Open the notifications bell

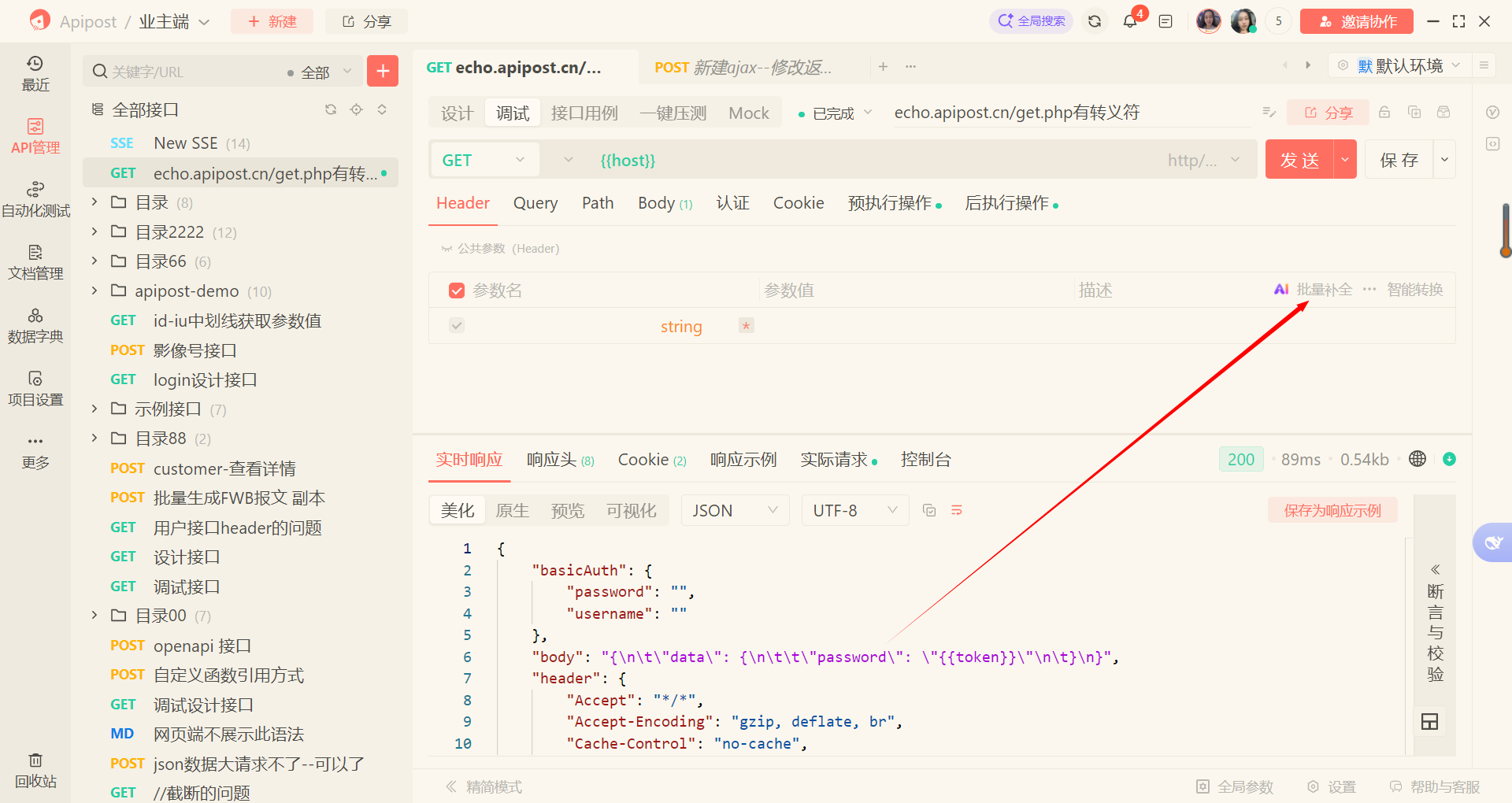click(x=1130, y=21)
